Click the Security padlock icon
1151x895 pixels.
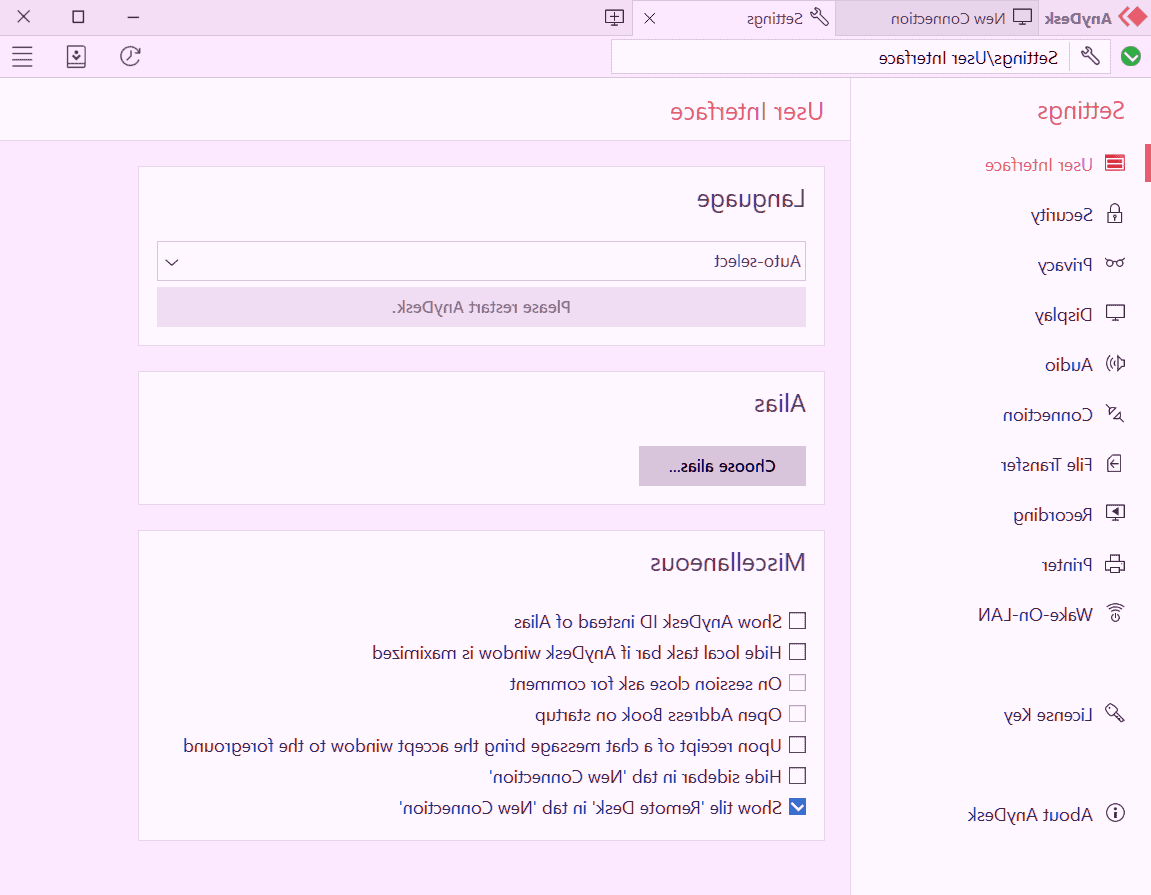(x=1115, y=214)
